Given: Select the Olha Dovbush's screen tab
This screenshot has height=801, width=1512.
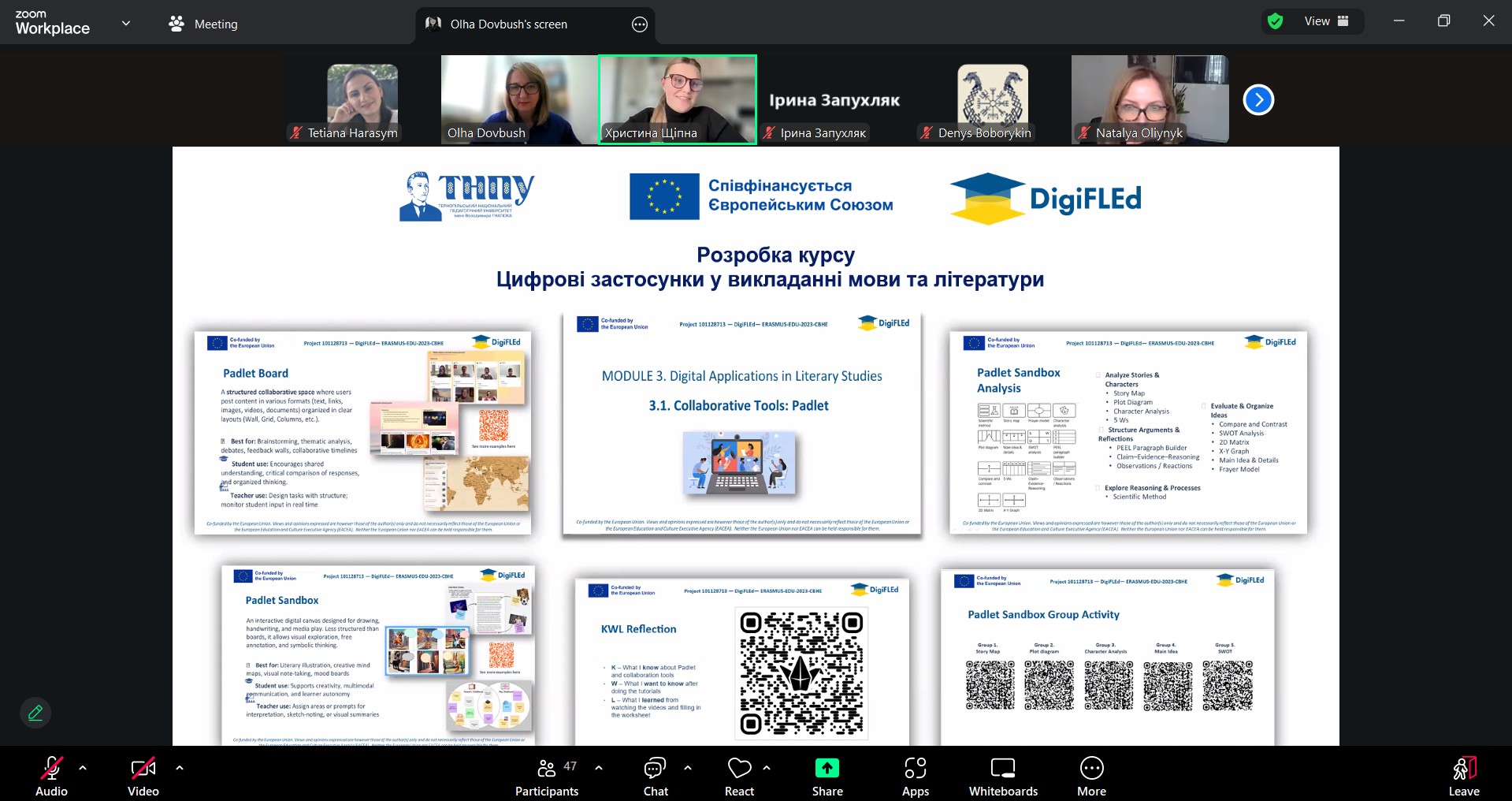Looking at the screenshot, I should point(508,24).
